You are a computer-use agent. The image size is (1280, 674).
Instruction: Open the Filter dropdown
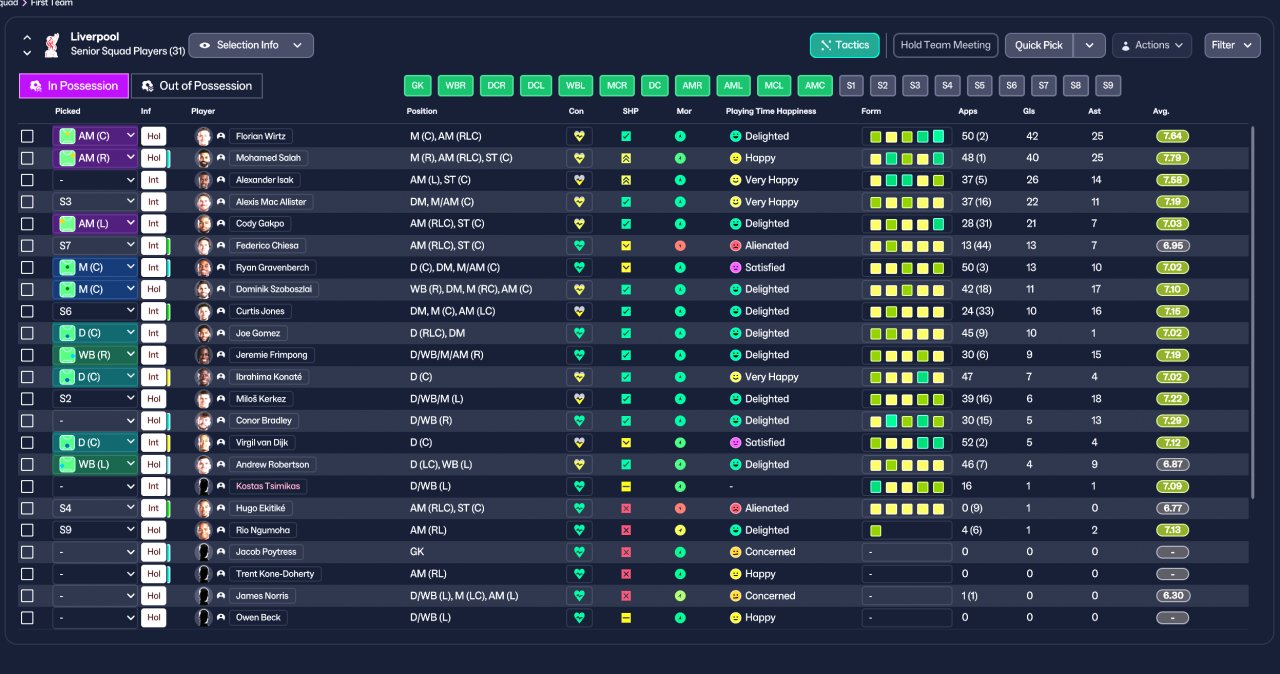[x=1232, y=45]
